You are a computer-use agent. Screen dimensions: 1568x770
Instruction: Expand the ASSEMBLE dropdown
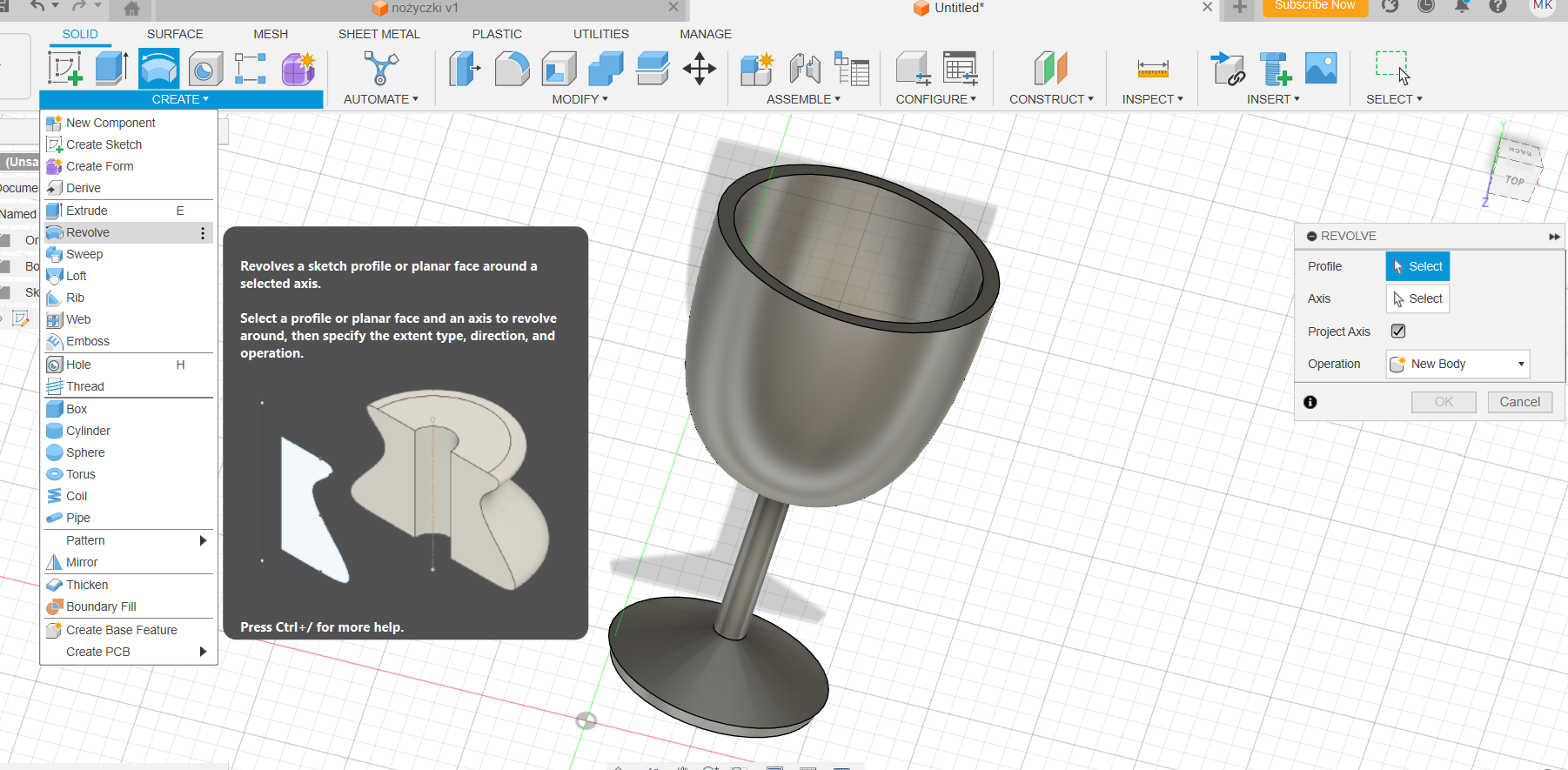click(x=803, y=99)
